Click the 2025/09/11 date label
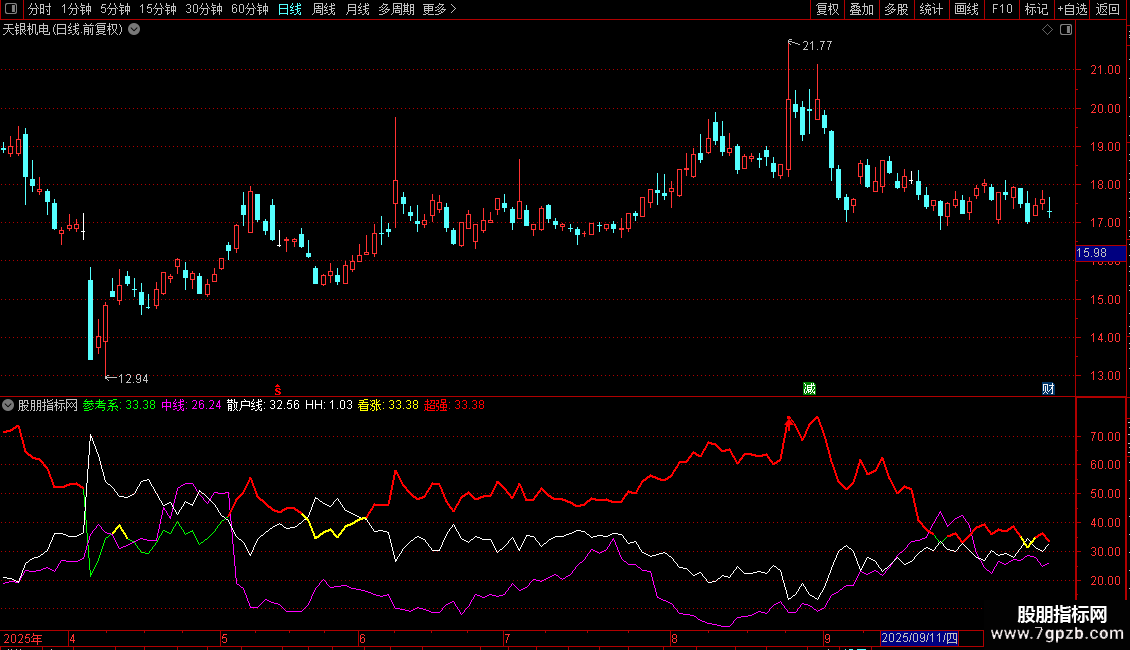 [920, 638]
